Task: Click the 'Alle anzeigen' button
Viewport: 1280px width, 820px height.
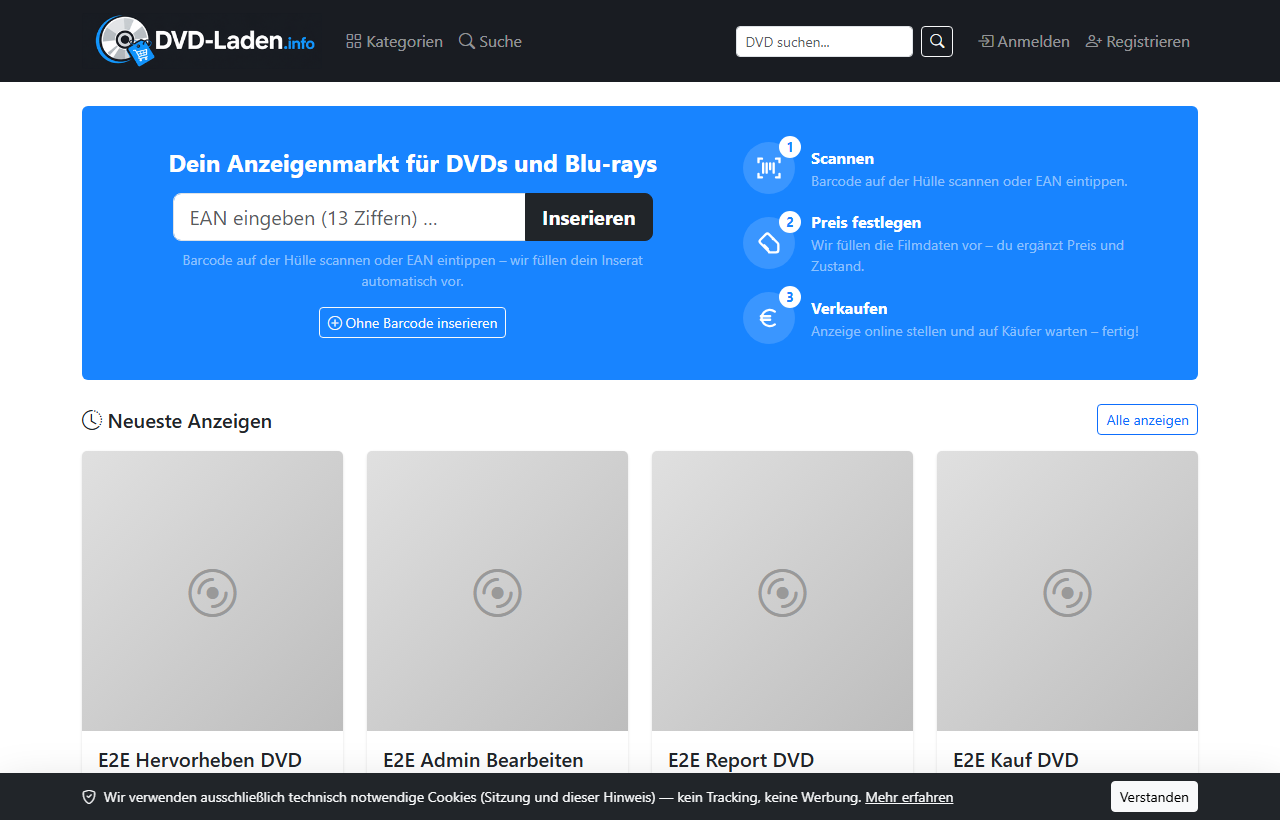Action: click(x=1147, y=420)
